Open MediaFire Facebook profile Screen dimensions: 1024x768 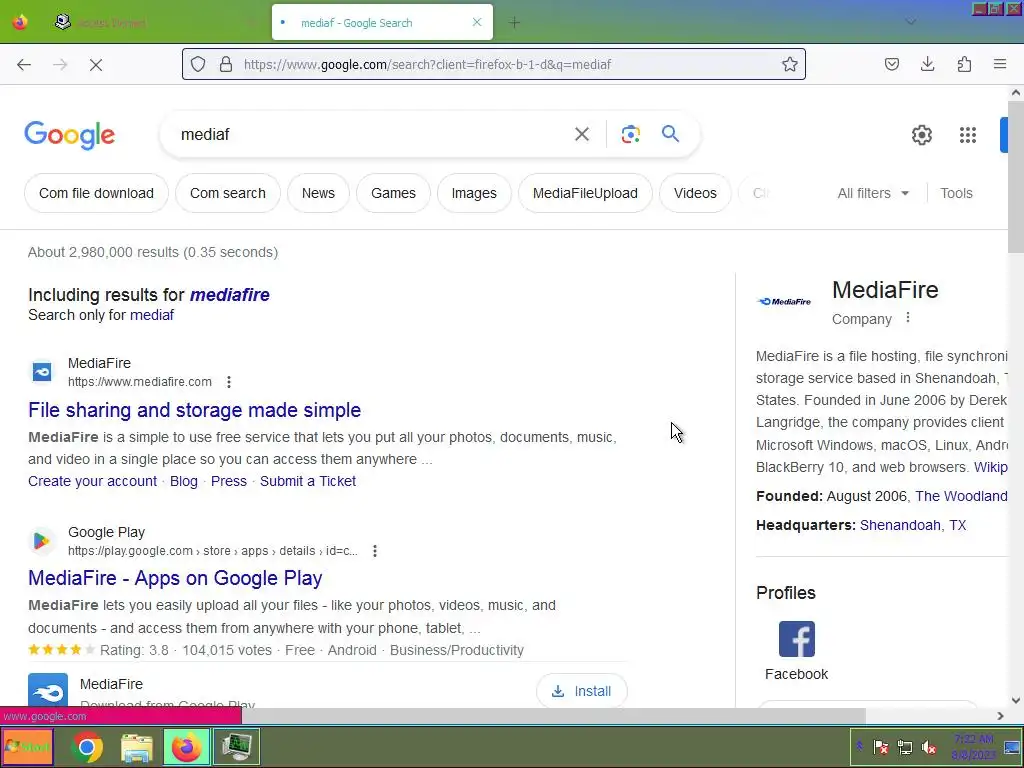tap(796, 651)
